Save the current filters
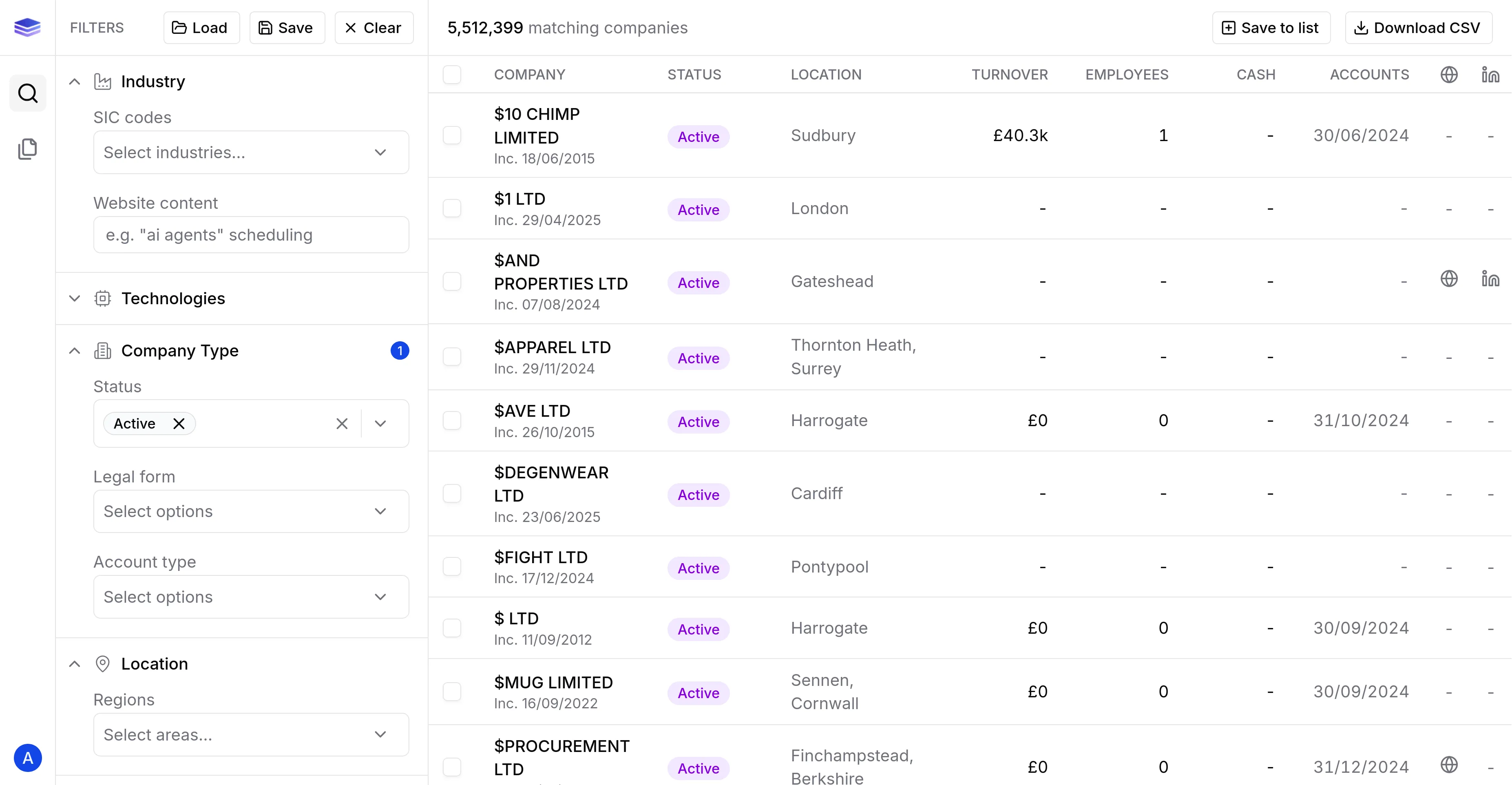 pos(286,28)
